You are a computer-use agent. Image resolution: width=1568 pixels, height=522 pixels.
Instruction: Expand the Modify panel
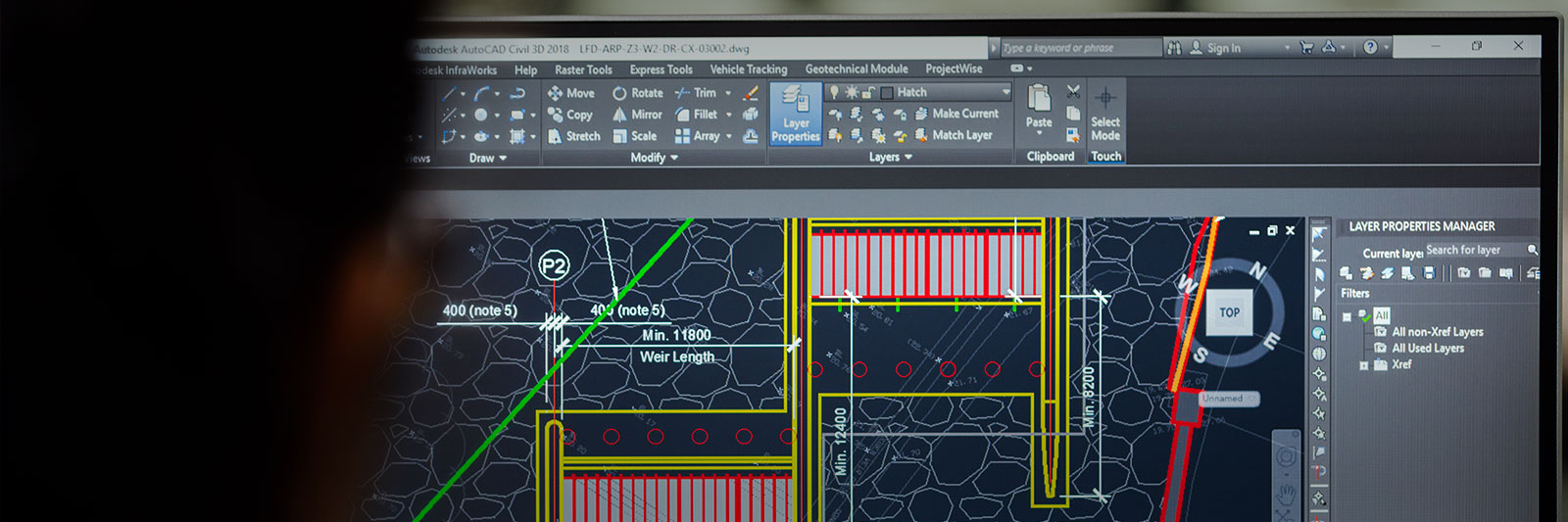point(654,157)
